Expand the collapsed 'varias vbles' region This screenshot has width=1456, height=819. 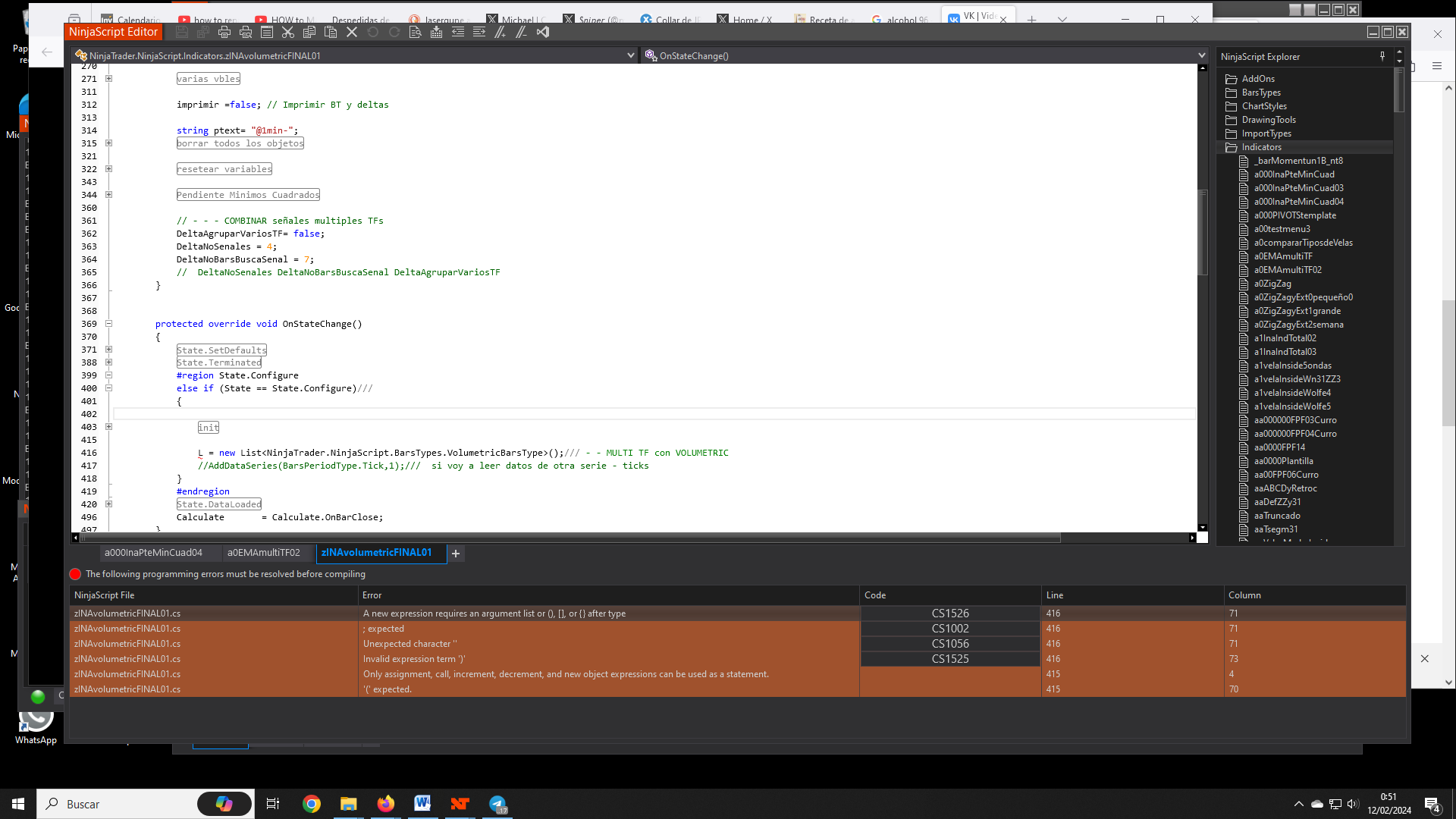click(x=109, y=79)
